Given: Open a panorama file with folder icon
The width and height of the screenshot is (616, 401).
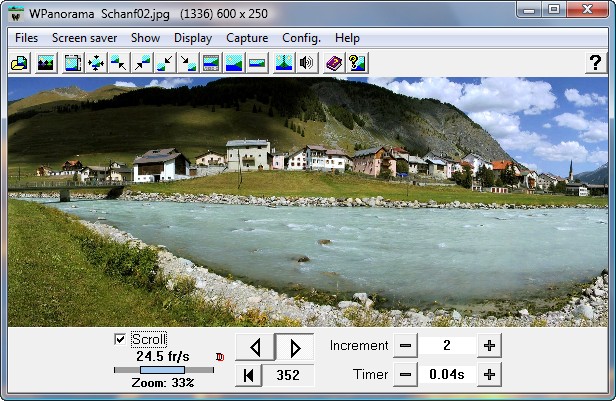Looking at the screenshot, I should point(19,63).
